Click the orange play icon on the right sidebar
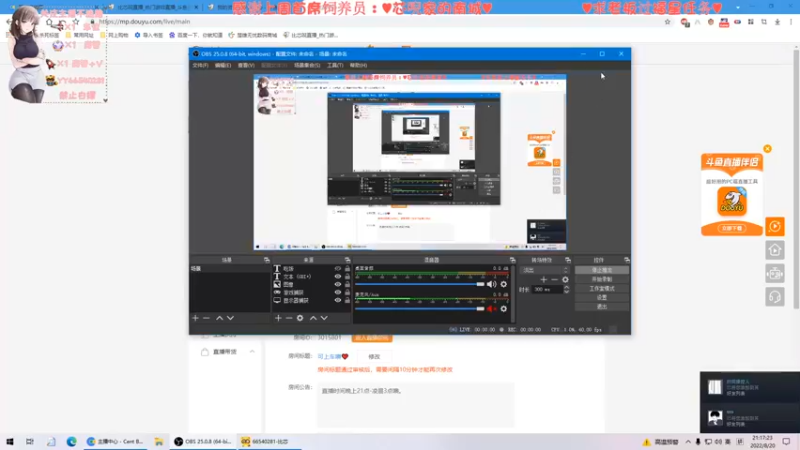Viewport: 800px width, 450px height. (775, 226)
